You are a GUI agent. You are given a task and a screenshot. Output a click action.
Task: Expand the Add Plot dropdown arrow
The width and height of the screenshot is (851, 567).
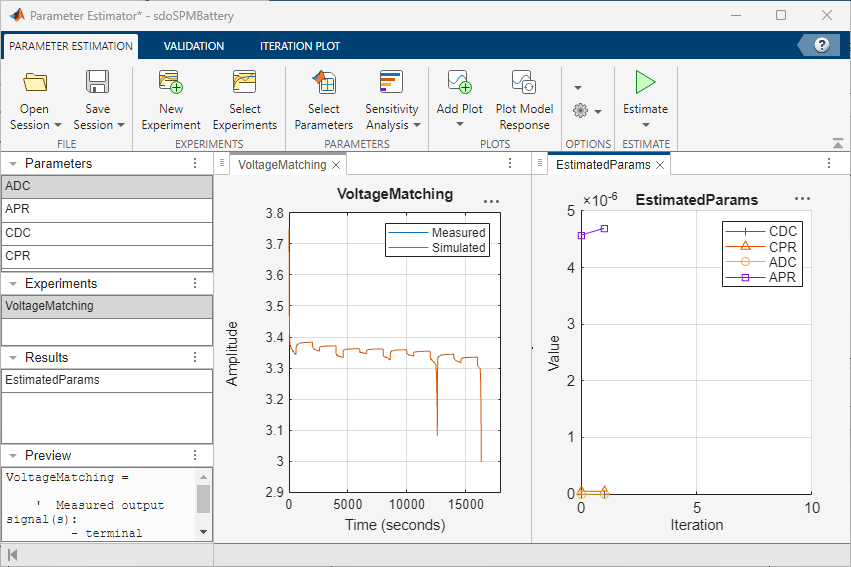tap(460, 125)
